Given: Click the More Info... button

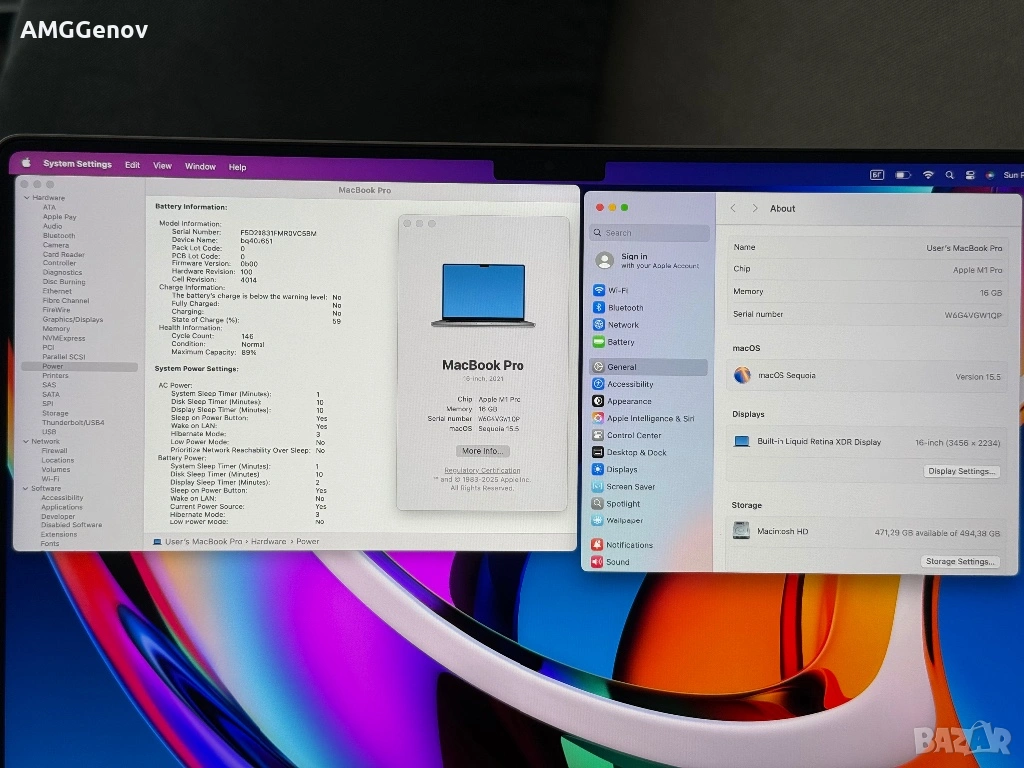Looking at the screenshot, I should 483,451.
